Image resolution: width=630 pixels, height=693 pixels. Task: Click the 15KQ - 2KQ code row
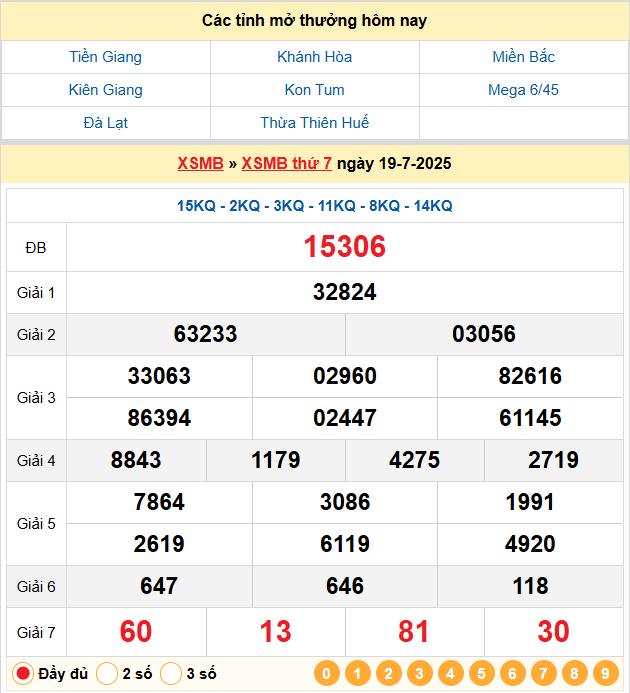pos(314,206)
